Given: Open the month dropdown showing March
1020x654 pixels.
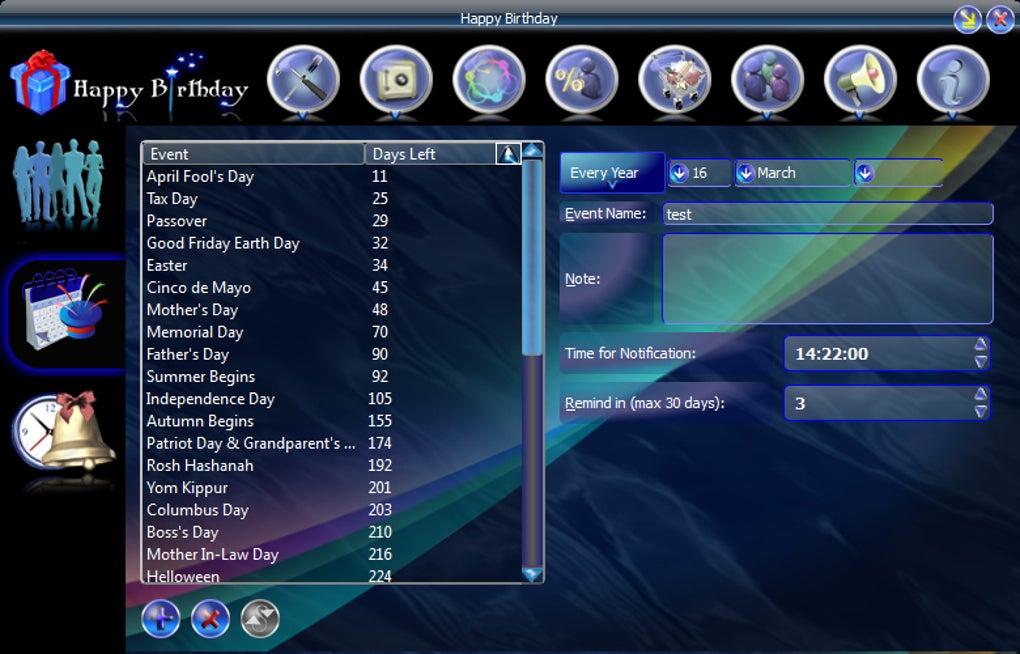Looking at the screenshot, I should coord(792,173).
